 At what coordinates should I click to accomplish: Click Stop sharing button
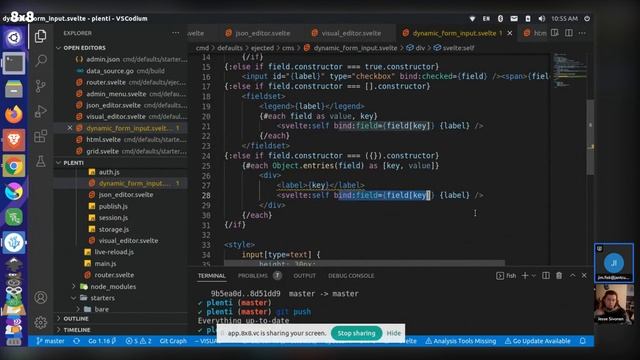(356, 333)
